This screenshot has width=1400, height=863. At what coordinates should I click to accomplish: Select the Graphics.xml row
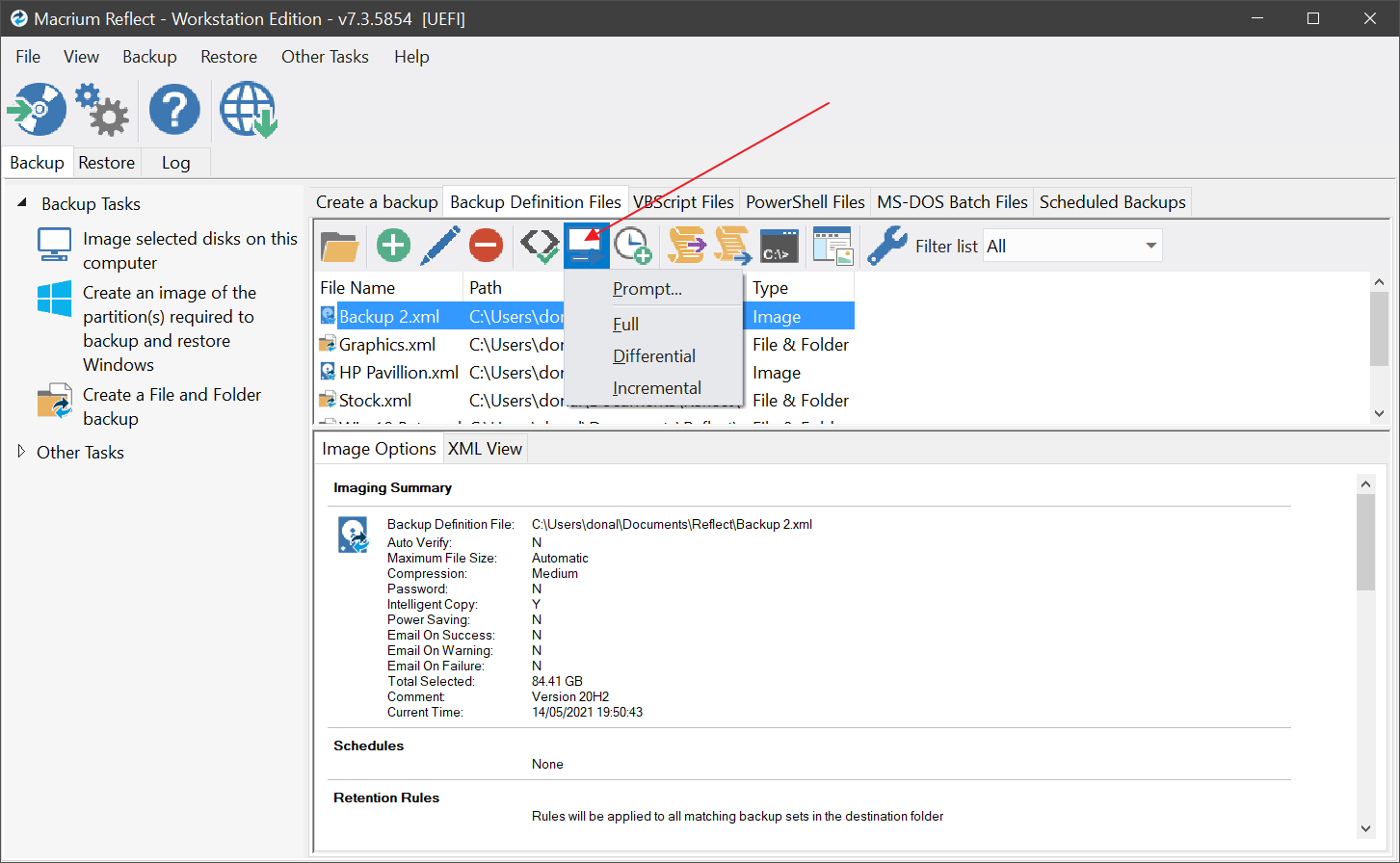coord(586,344)
